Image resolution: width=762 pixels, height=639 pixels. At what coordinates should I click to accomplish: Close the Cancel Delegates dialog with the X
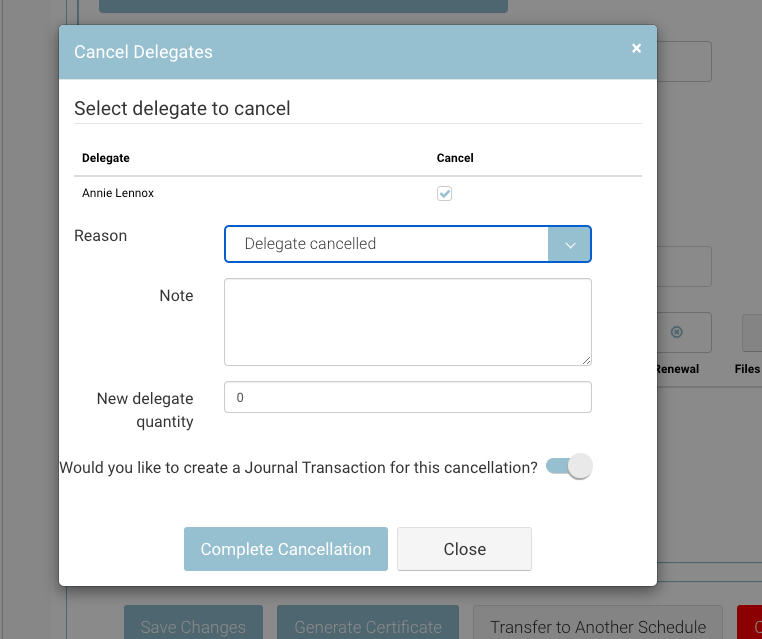[x=636, y=48]
